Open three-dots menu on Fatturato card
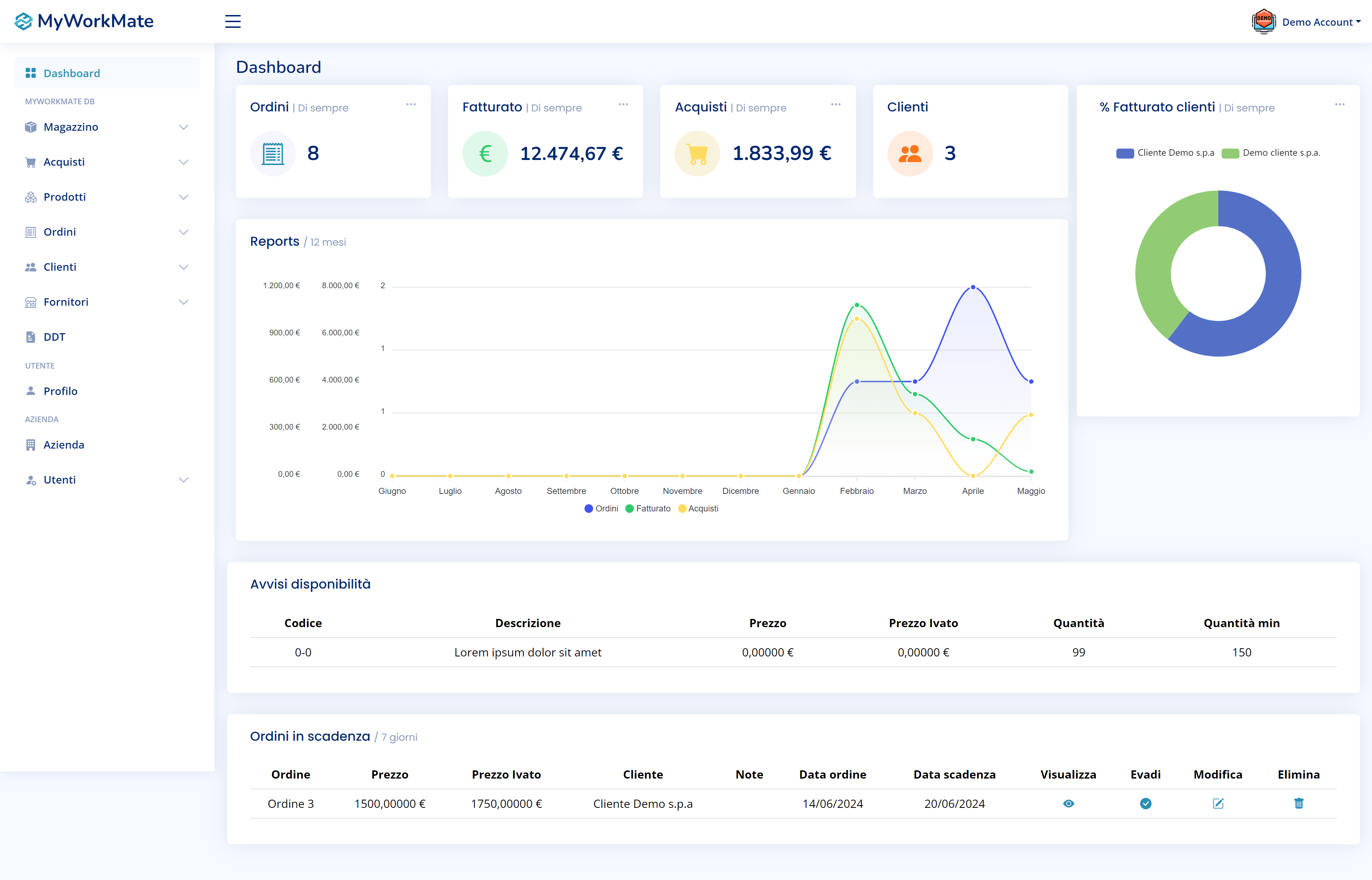Screen dimensions: 1372x880 pyautogui.click(x=623, y=105)
